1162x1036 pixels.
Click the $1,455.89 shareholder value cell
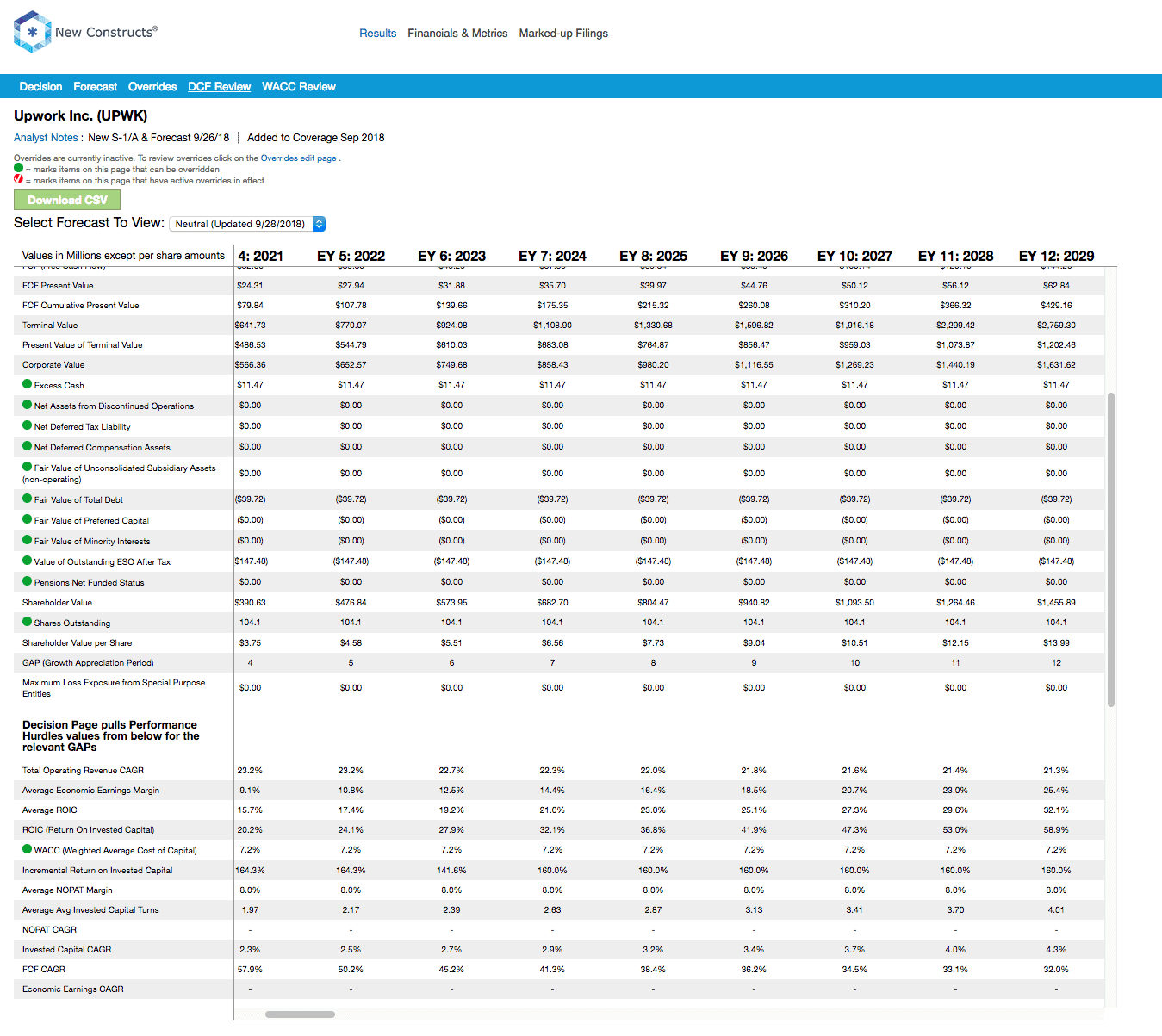[1056, 603]
